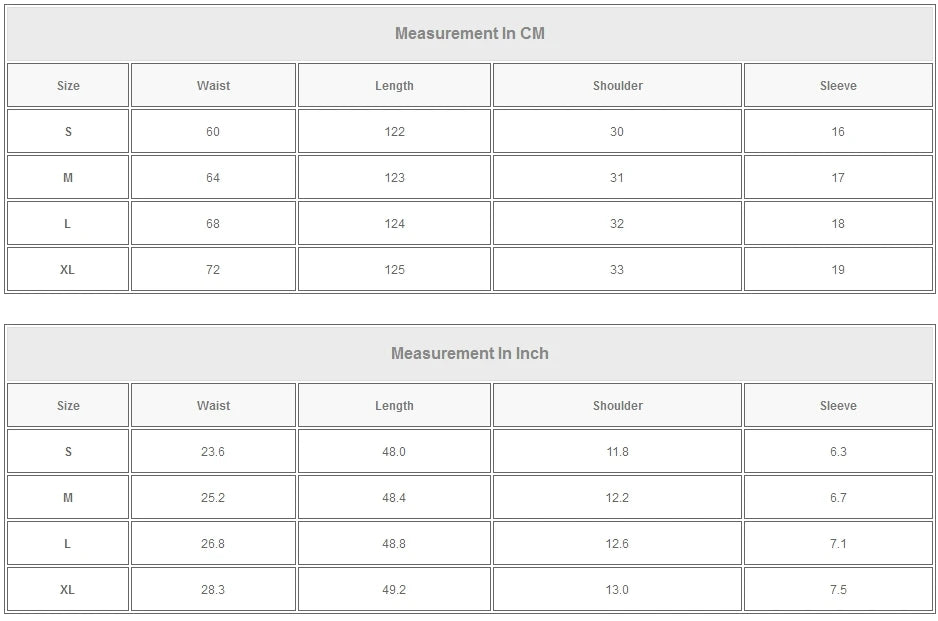The width and height of the screenshot is (938, 621).
Task: Click the waist value 28.3 cell
Action: [213, 590]
